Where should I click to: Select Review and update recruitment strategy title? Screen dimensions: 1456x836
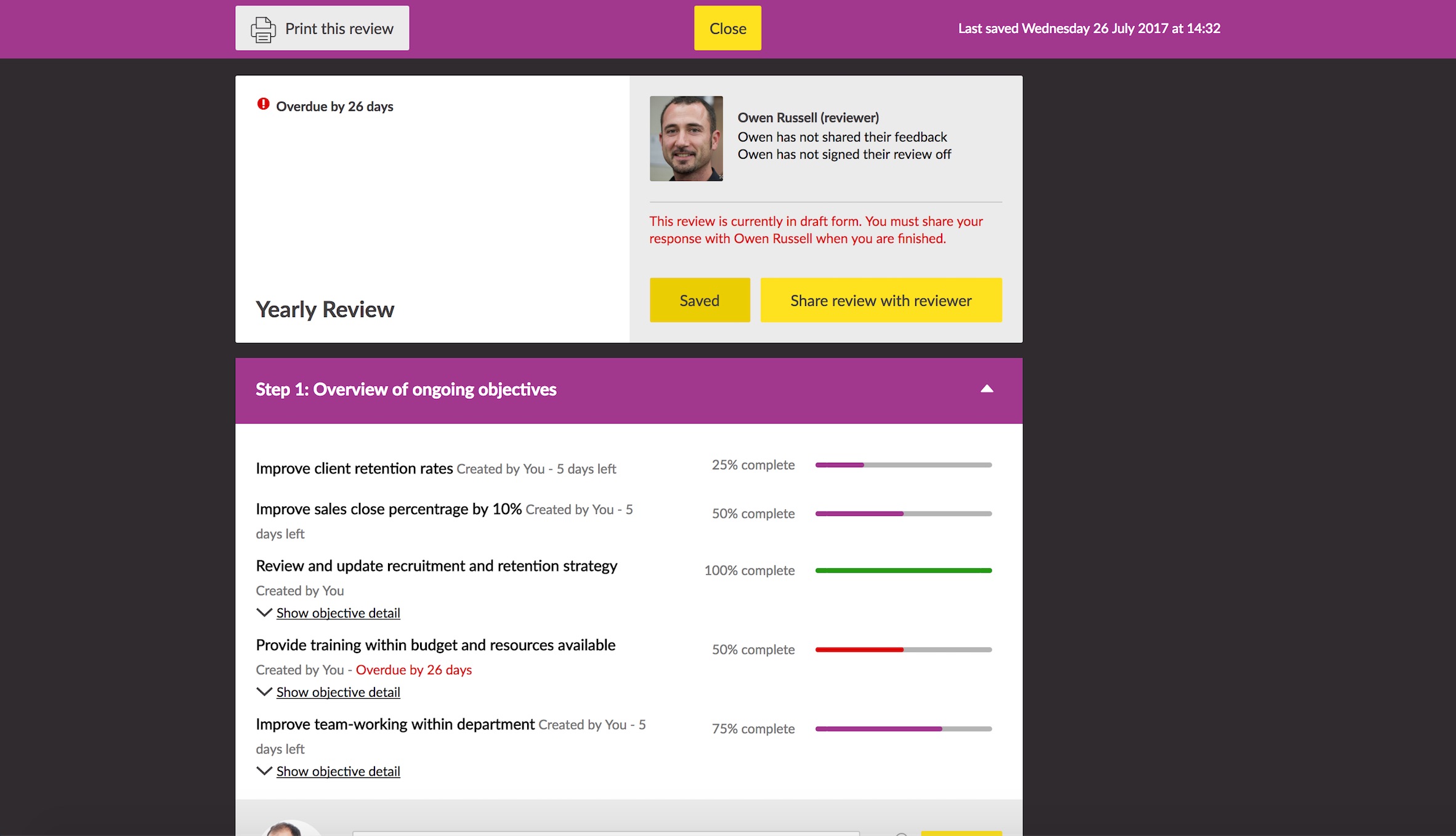[x=437, y=566]
